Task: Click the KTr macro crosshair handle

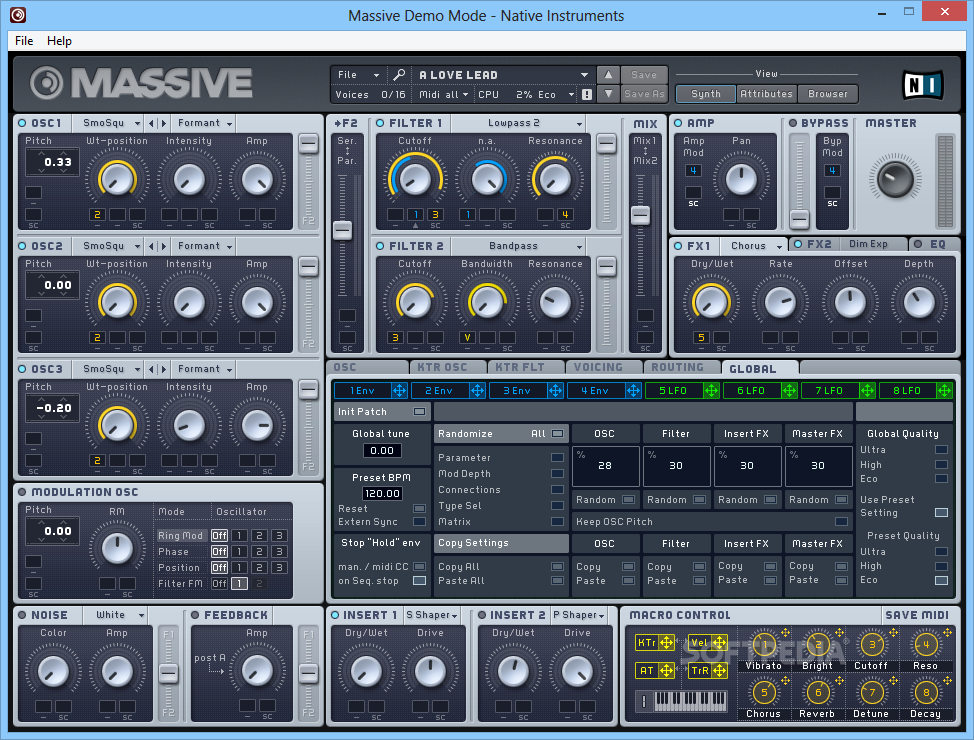Action: 667,642
